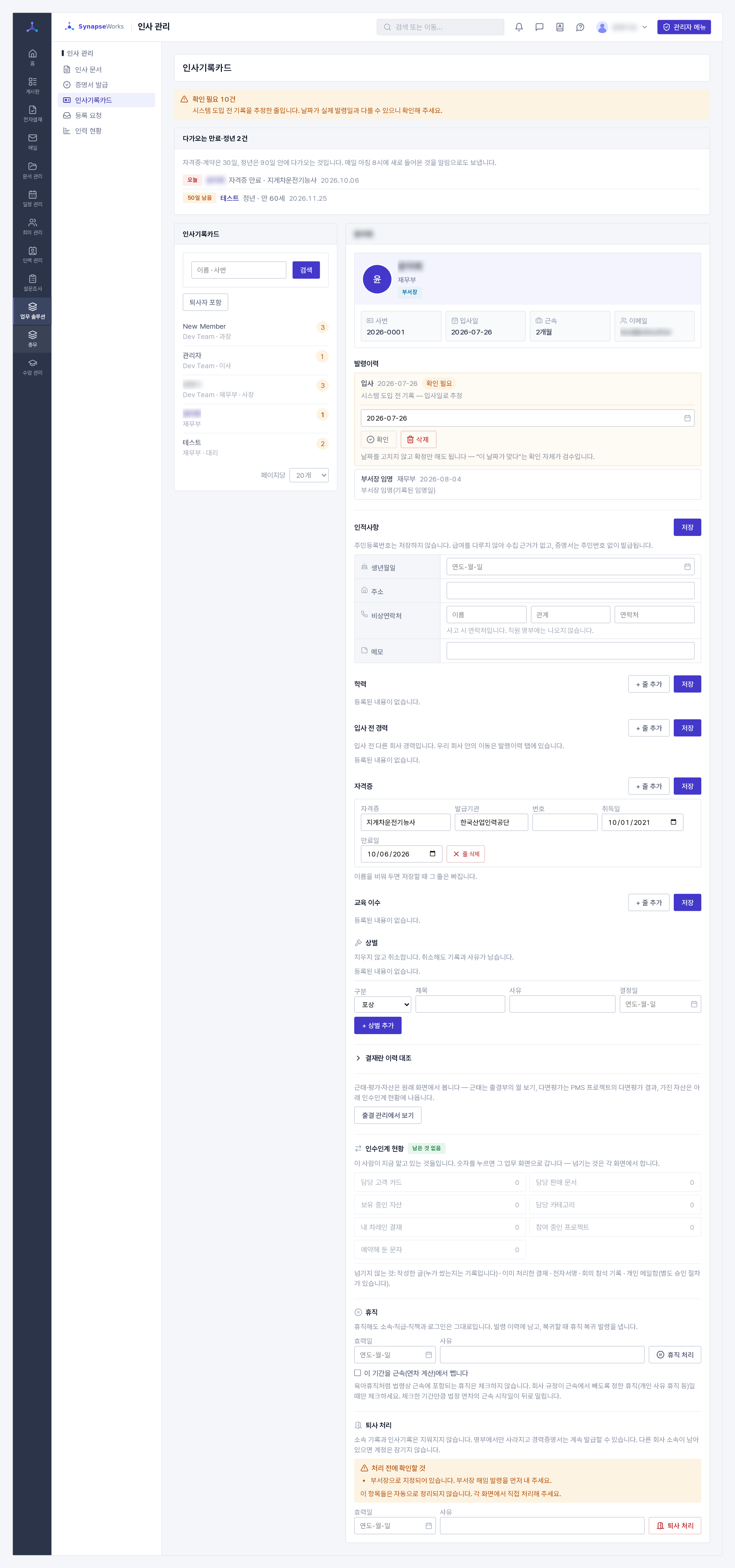735x1568 pixels.
Task: Open 일정 관리 calendar icon in sidebar
Action: tap(32, 198)
